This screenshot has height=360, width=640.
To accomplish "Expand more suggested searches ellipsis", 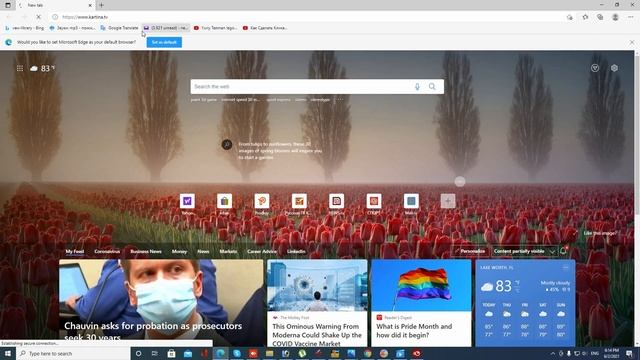I will click(x=340, y=99).
